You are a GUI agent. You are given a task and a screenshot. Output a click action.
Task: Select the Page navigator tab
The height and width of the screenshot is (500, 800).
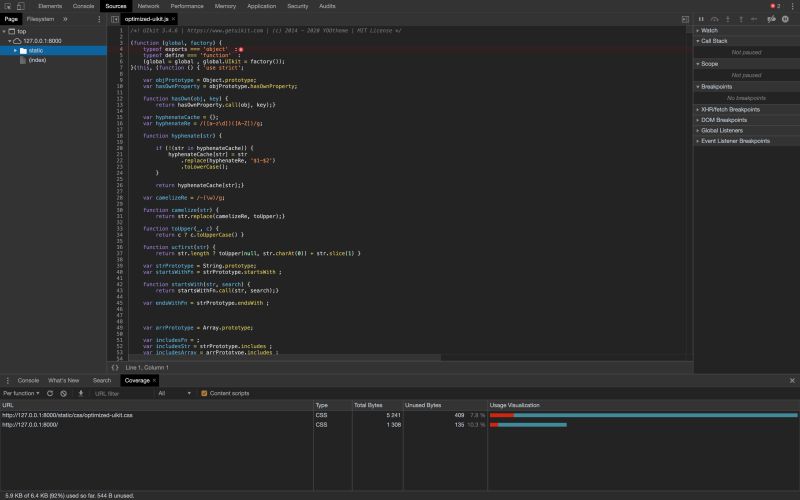coord(11,19)
